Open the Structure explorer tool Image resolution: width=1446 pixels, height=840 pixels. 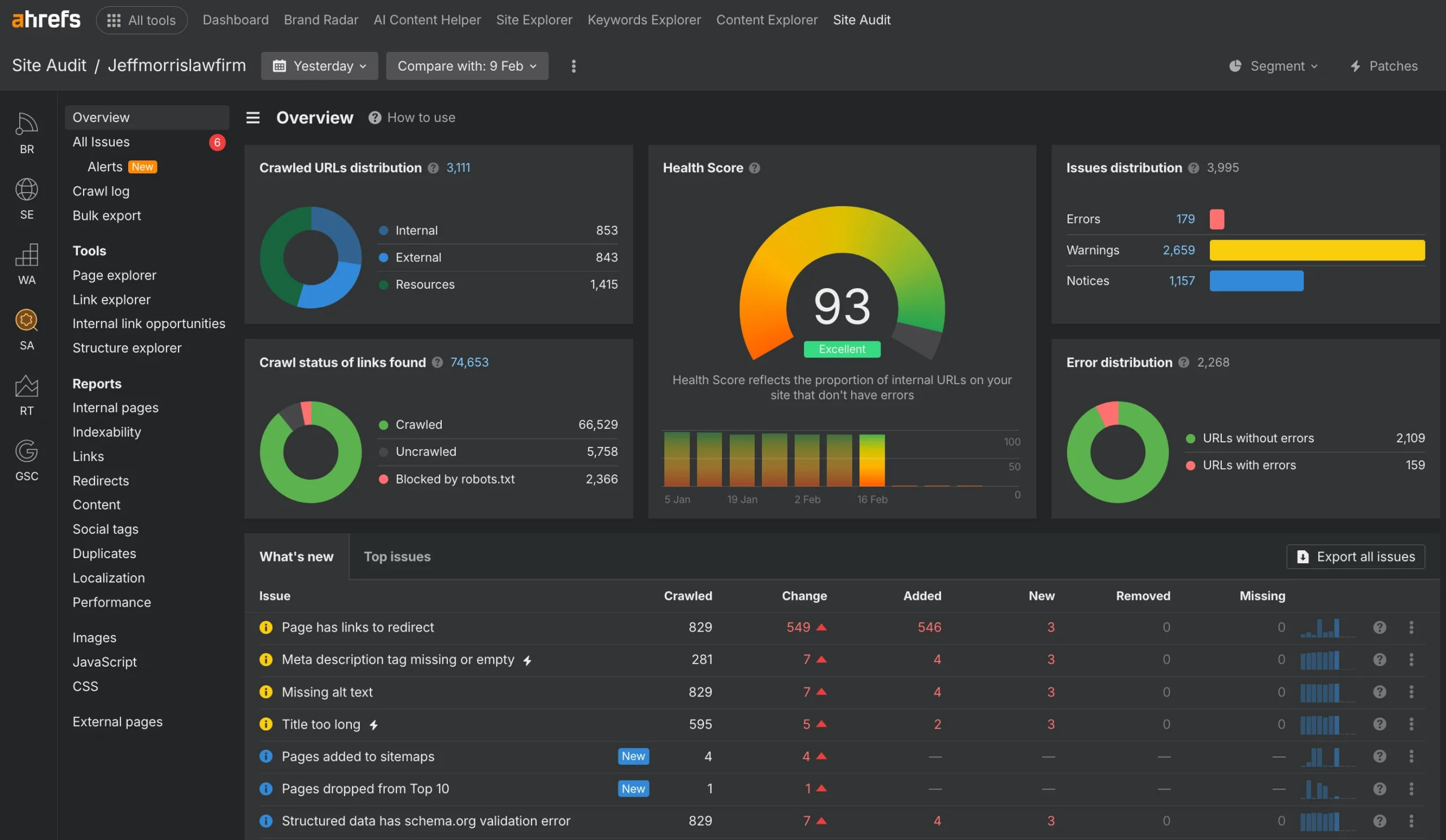[x=127, y=348]
